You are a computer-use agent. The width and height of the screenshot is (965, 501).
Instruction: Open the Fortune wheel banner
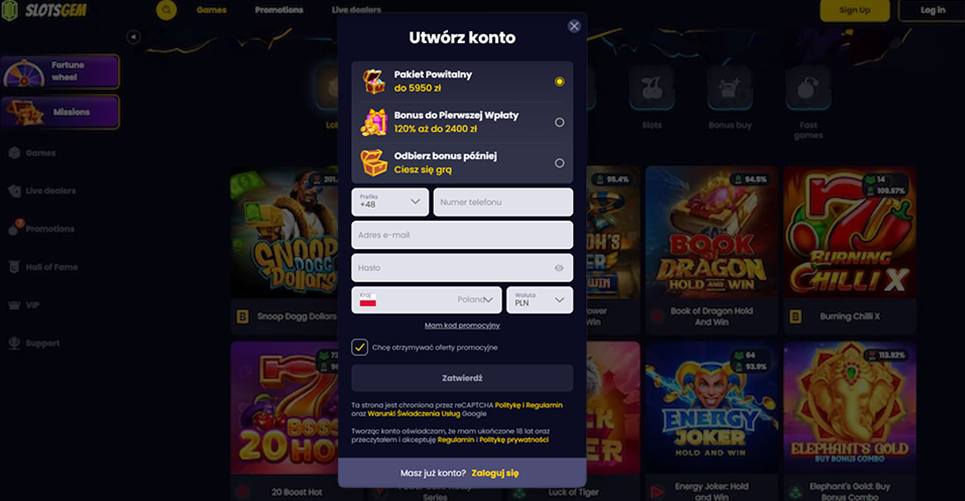[60, 71]
